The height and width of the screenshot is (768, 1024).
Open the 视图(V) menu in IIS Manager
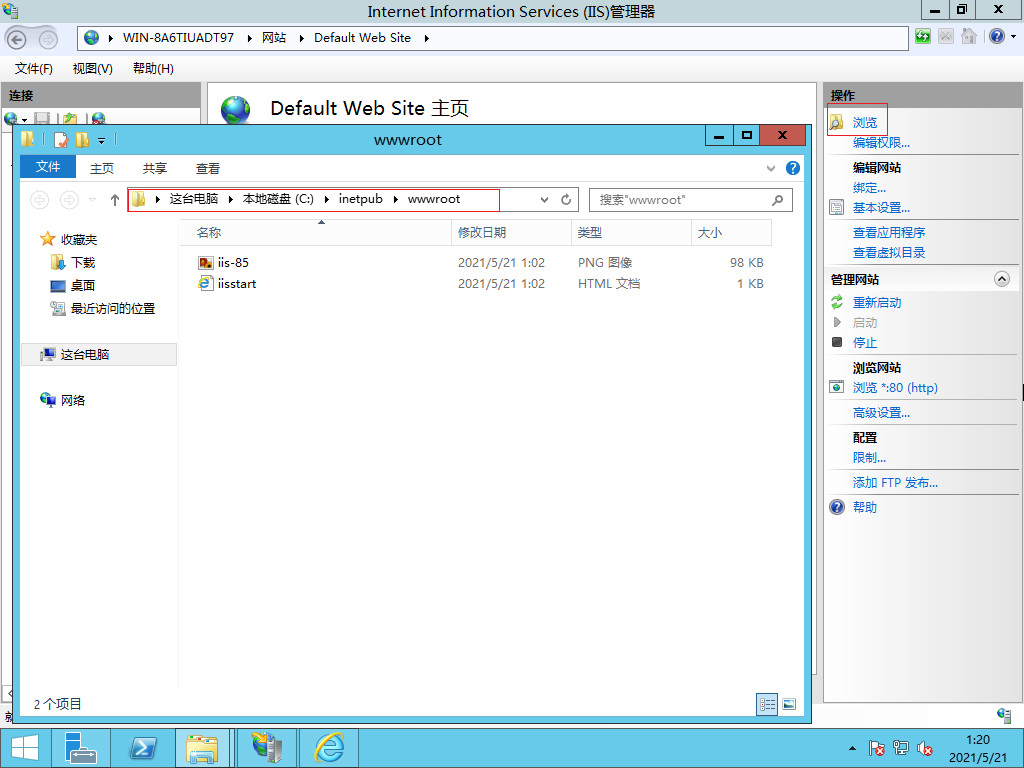(x=92, y=68)
